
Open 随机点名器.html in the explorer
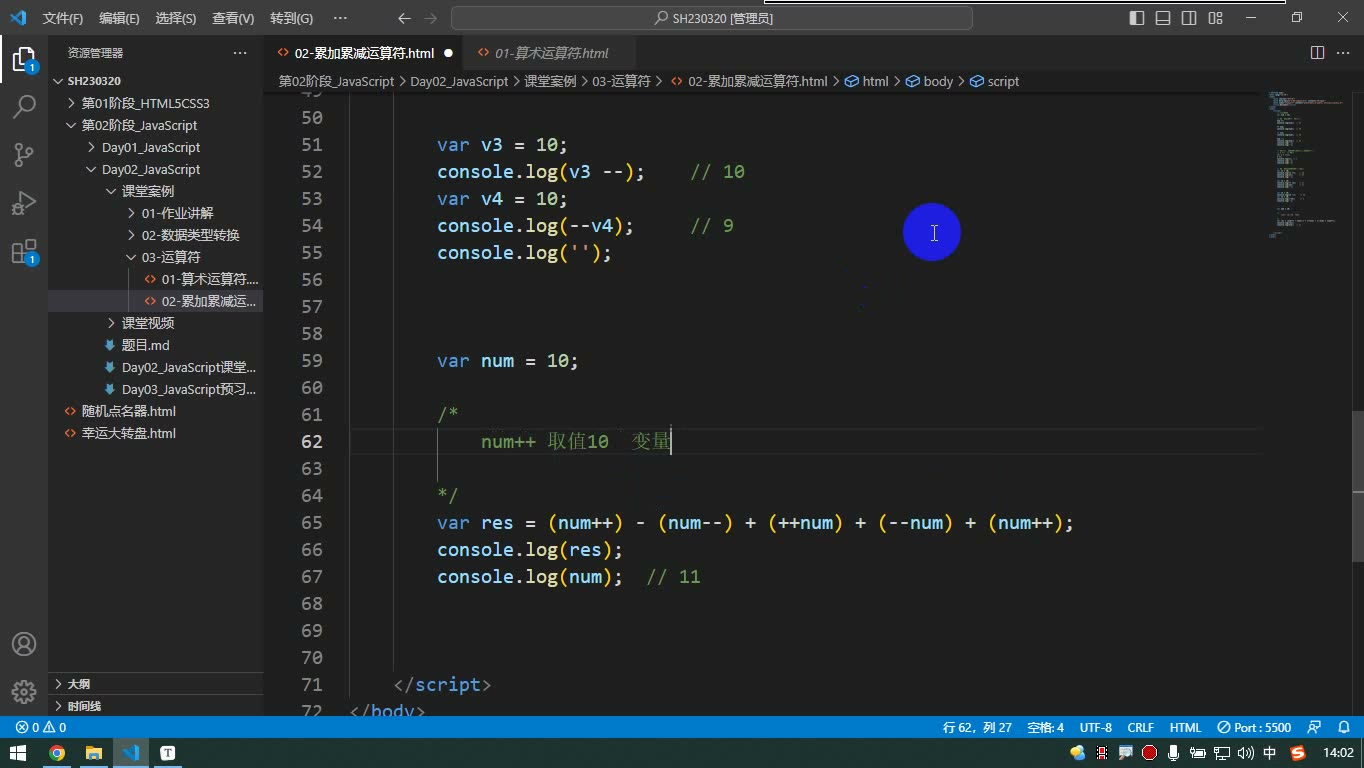pyautogui.click(x=128, y=411)
